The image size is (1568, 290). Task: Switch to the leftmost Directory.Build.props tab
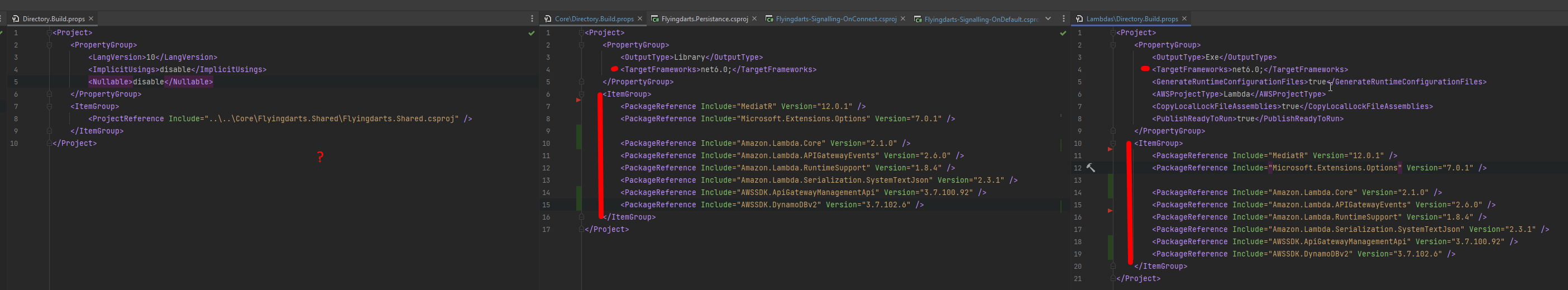pos(54,19)
